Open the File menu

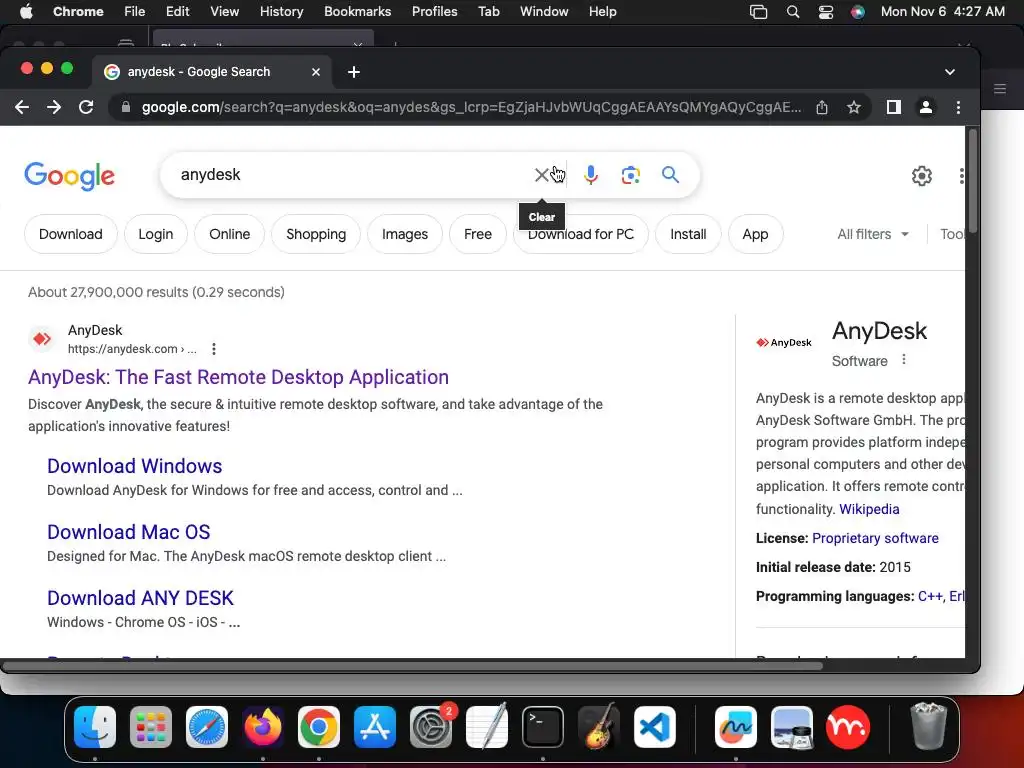click(135, 12)
